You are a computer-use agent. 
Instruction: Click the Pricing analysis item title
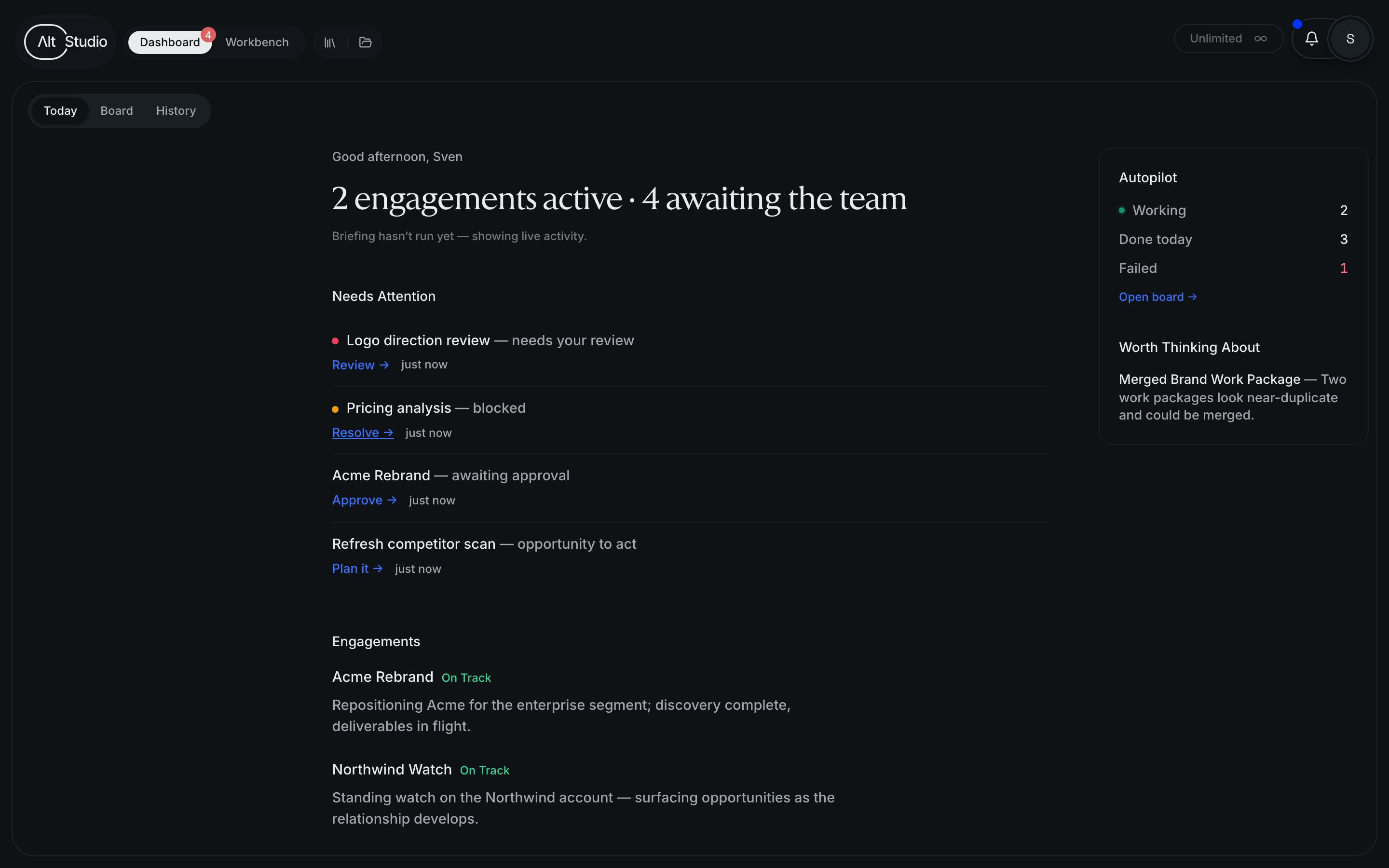[x=399, y=408]
